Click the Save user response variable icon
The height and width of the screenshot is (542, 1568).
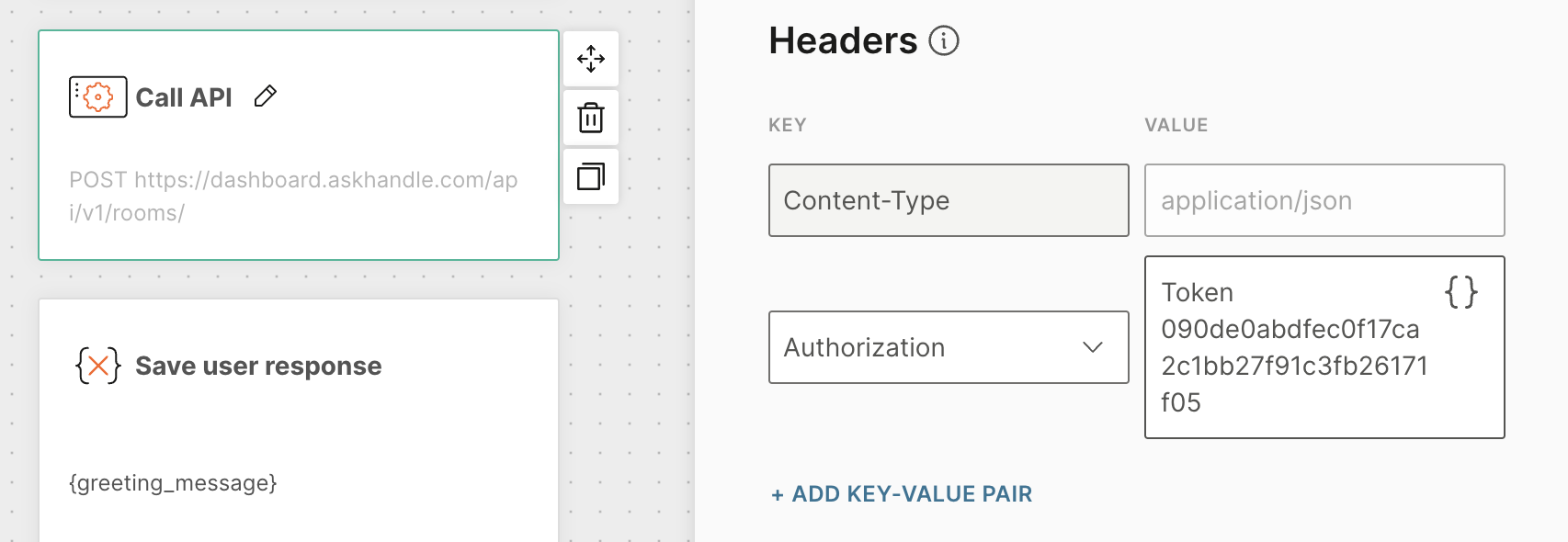coord(97,366)
